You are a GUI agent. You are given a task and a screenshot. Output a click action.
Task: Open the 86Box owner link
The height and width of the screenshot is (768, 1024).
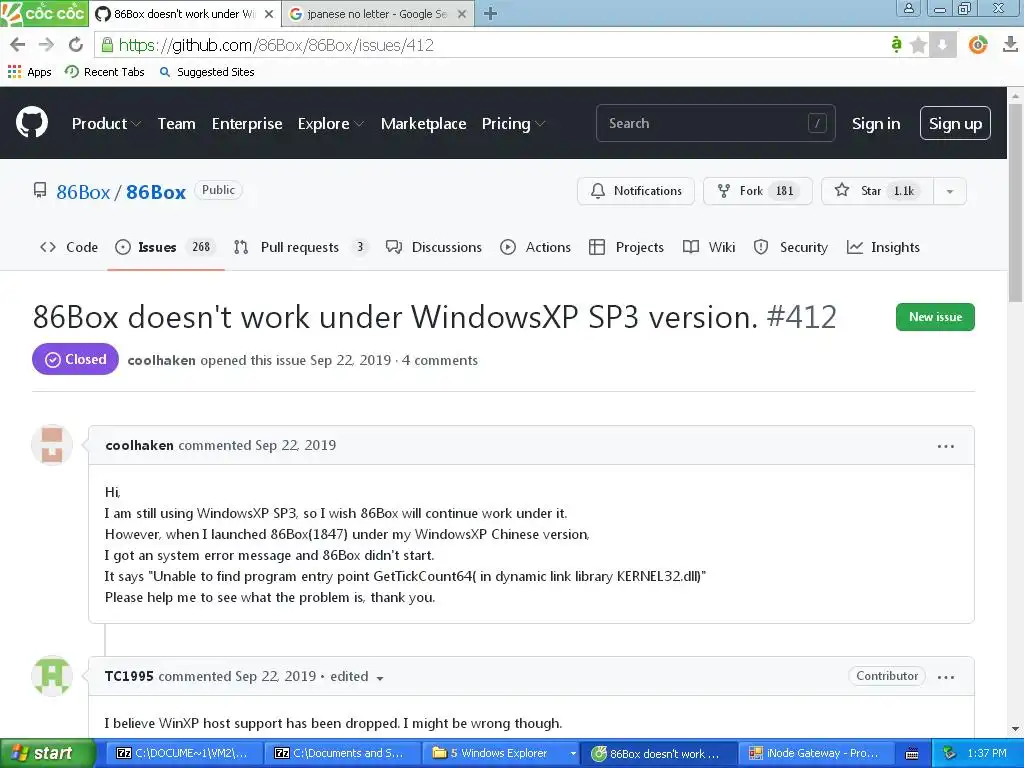pos(83,192)
